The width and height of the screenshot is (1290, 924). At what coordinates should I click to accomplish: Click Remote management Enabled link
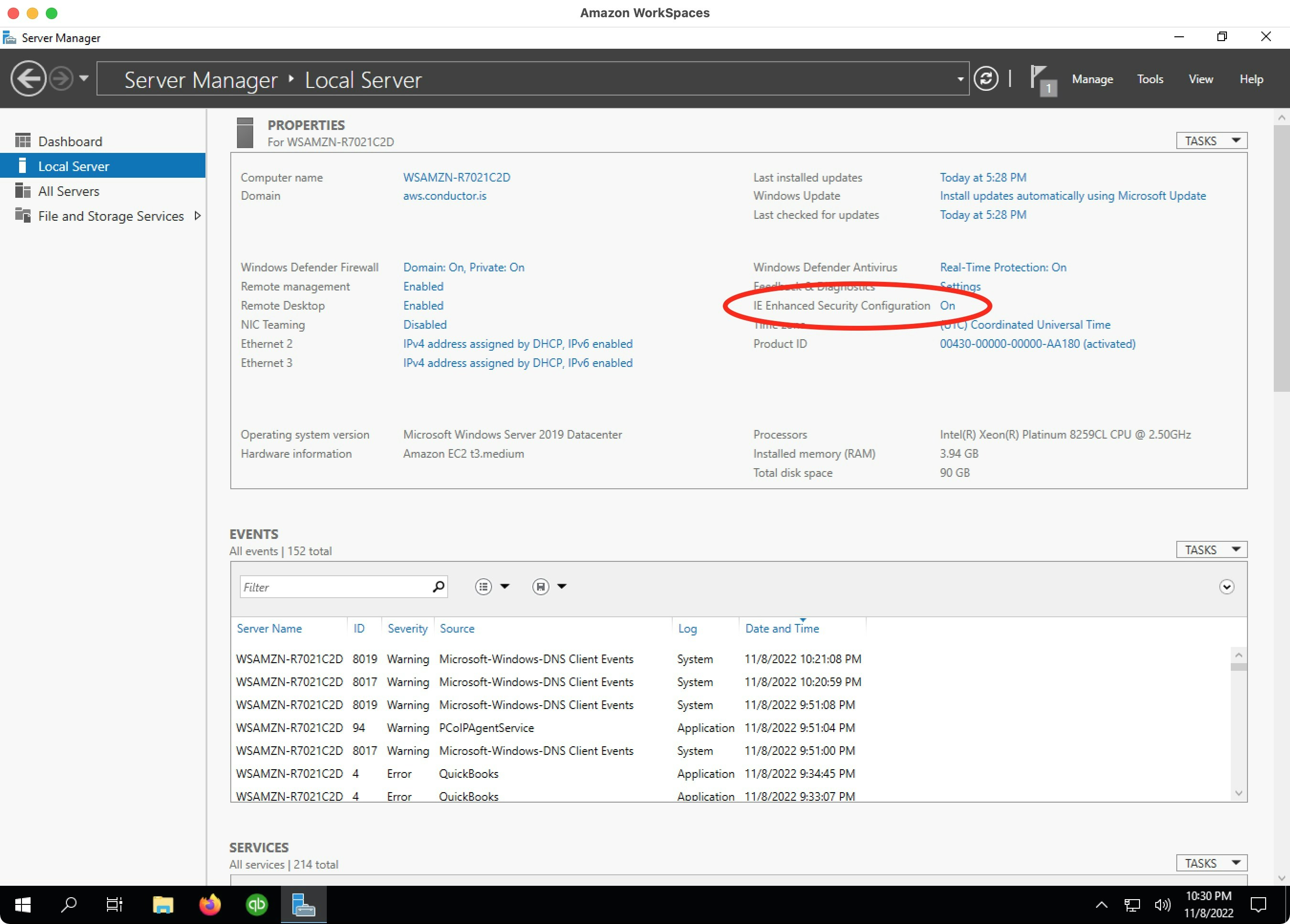tap(423, 287)
